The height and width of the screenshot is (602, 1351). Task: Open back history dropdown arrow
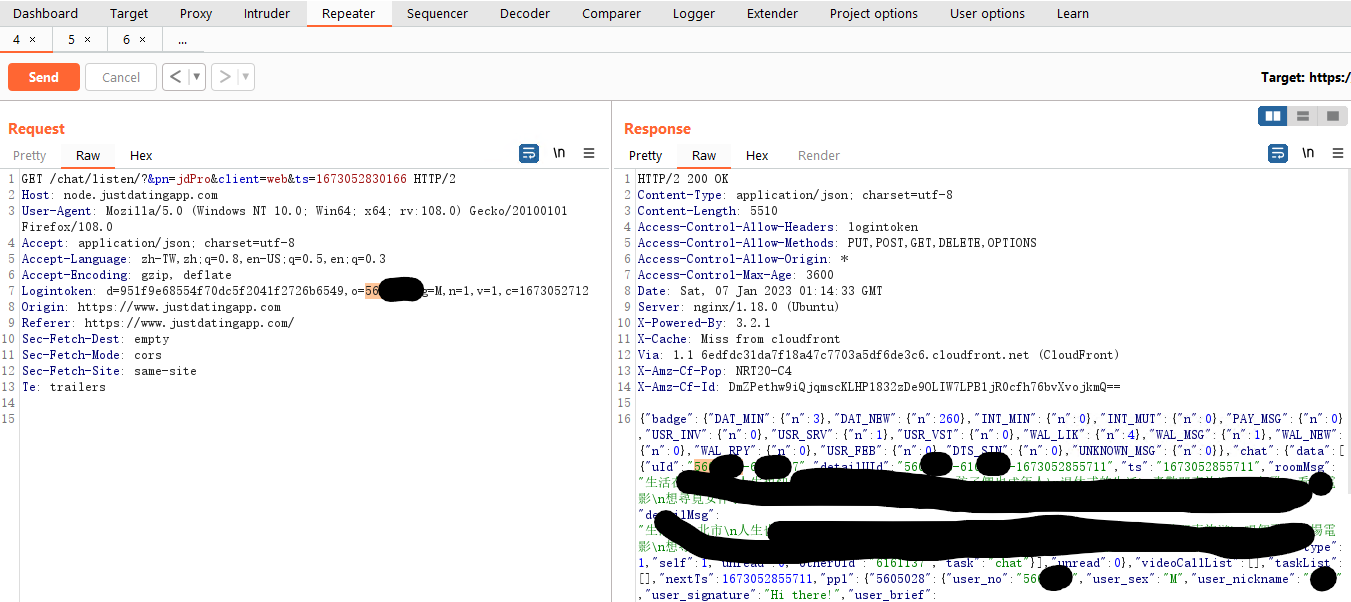[197, 77]
